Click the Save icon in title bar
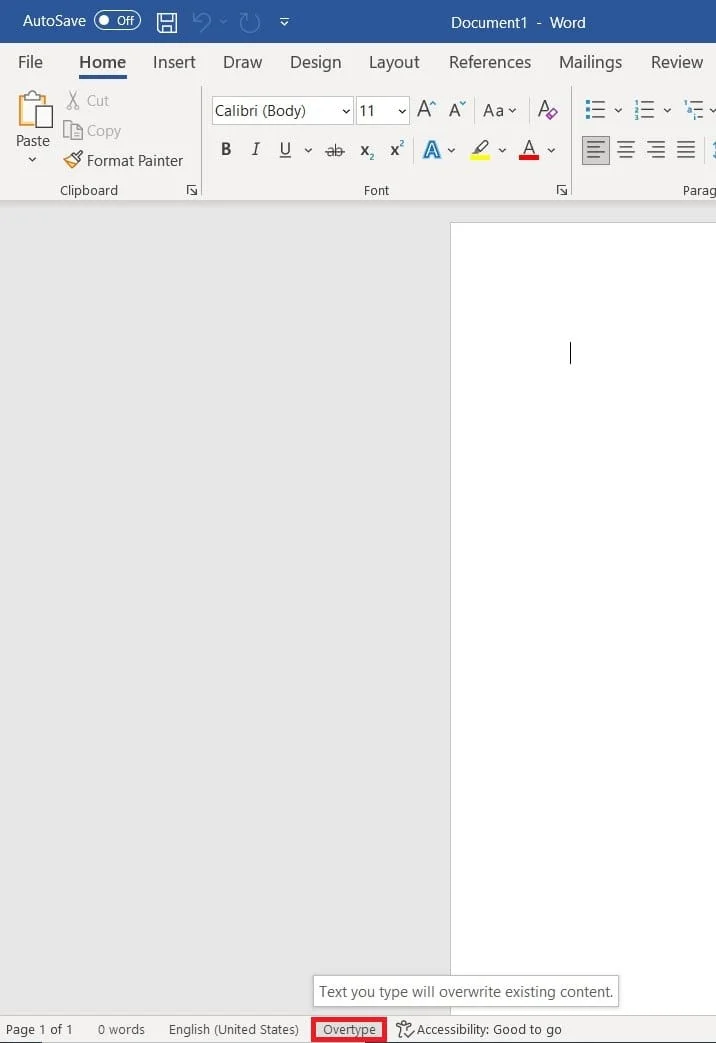 (x=167, y=21)
